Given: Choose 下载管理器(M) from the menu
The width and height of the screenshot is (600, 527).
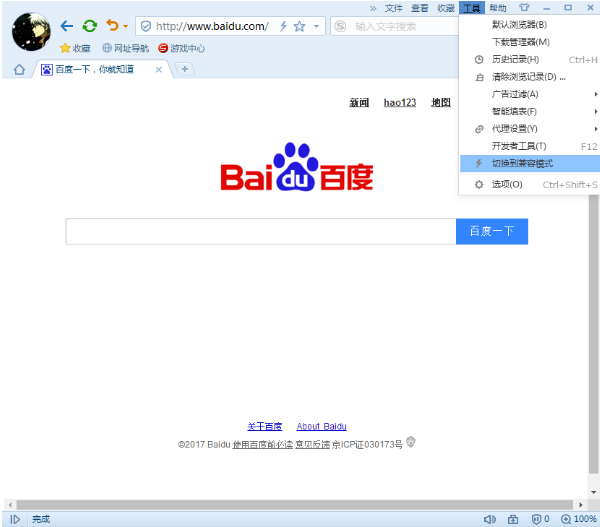Looking at the screenshot, I should point(529,42).
